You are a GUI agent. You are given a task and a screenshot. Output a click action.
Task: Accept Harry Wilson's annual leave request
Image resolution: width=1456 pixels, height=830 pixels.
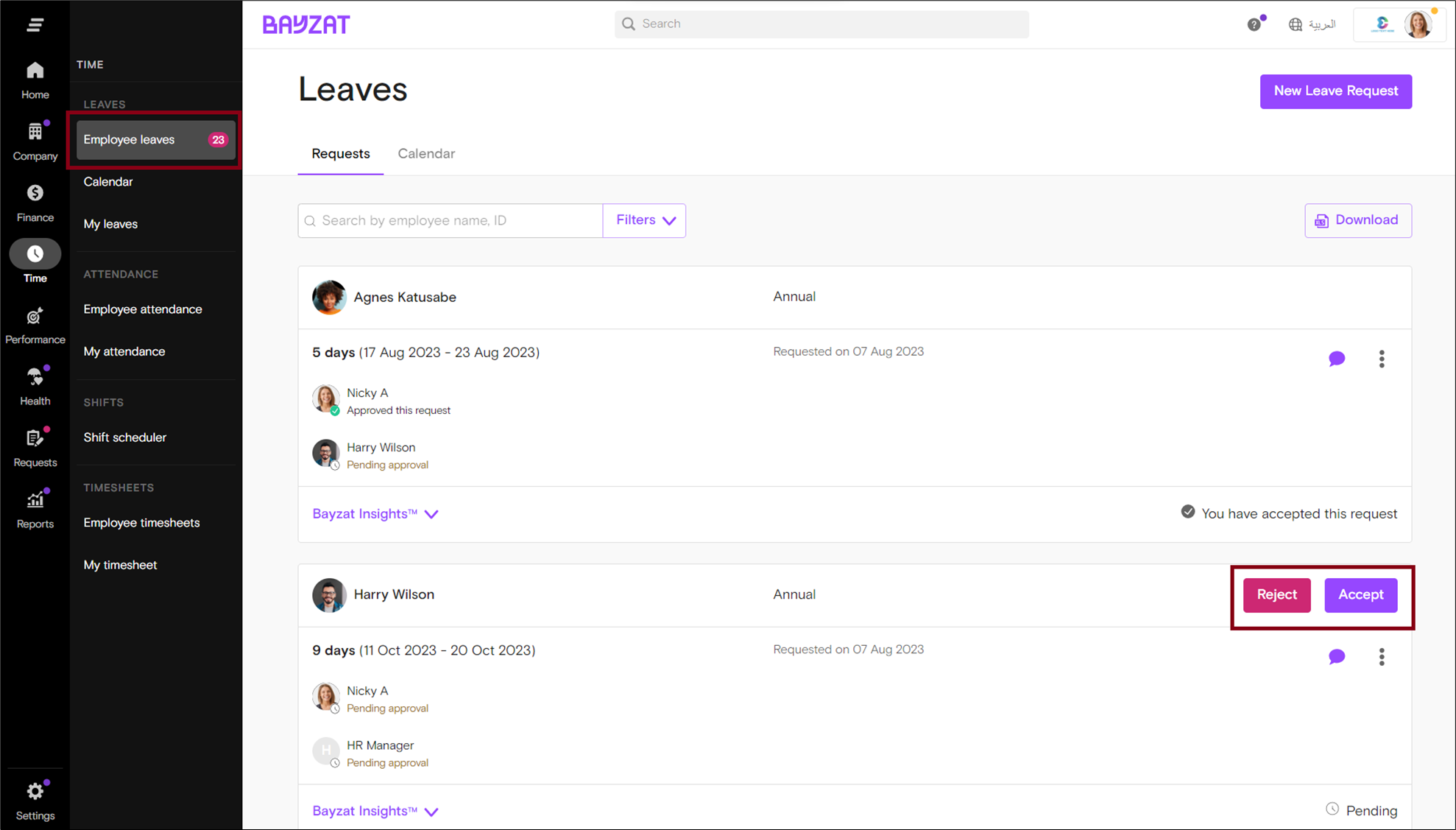pyautogui.click(x=1360, y=594)
